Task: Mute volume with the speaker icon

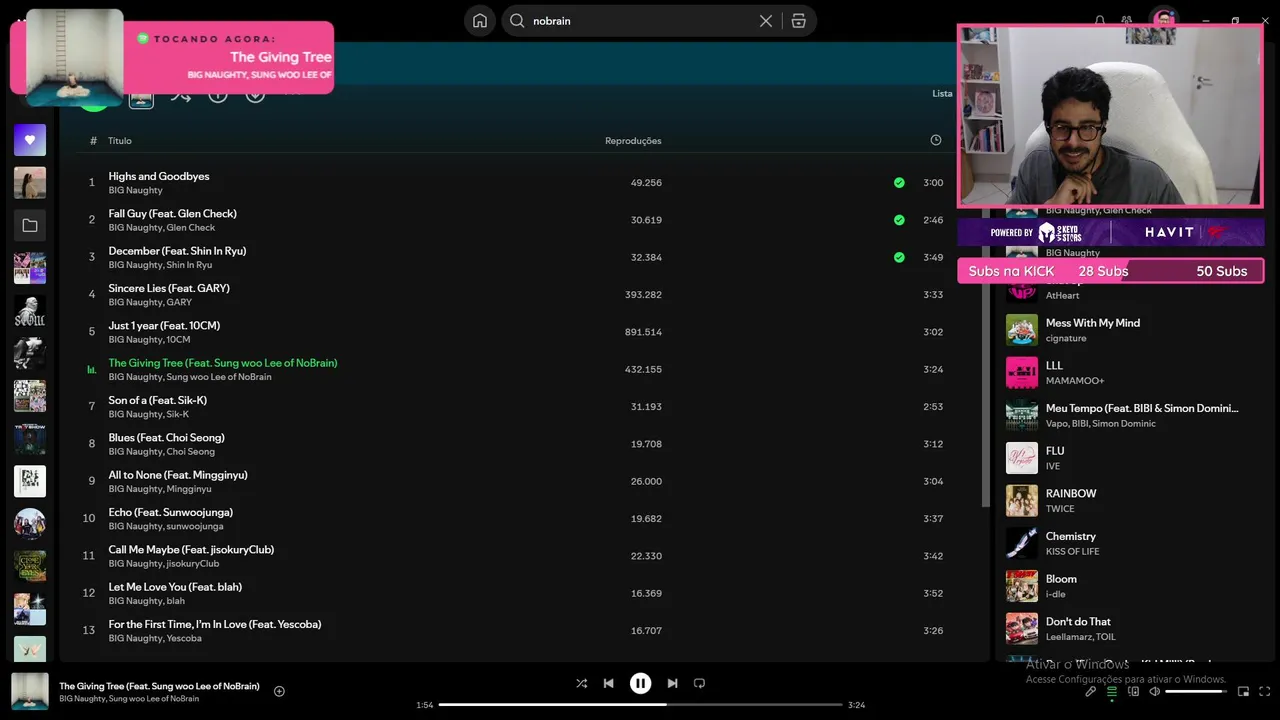Action: click(1154, 692)
